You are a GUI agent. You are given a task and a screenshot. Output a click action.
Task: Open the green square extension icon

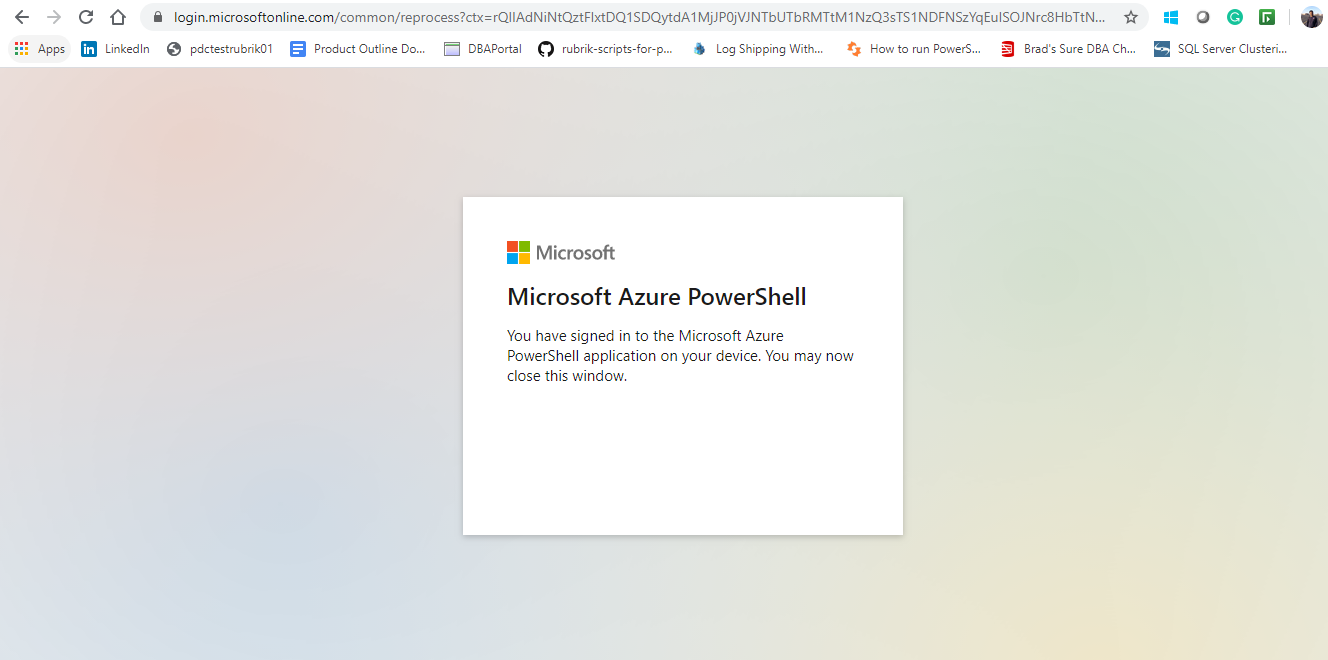tap(1267, 17)
